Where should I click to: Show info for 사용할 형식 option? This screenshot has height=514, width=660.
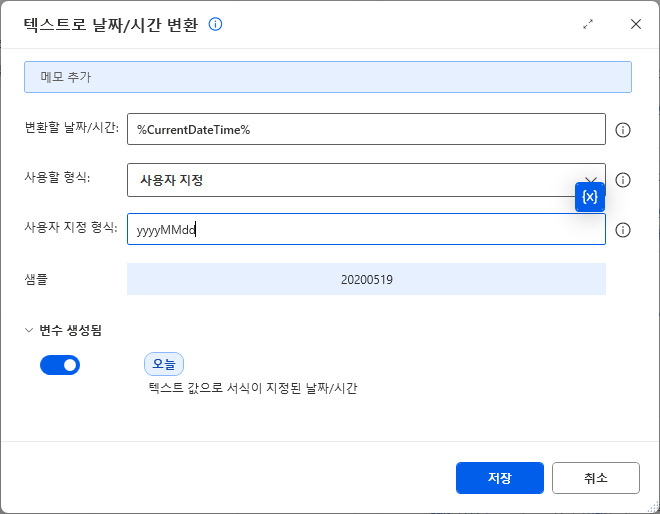point(623,180)
